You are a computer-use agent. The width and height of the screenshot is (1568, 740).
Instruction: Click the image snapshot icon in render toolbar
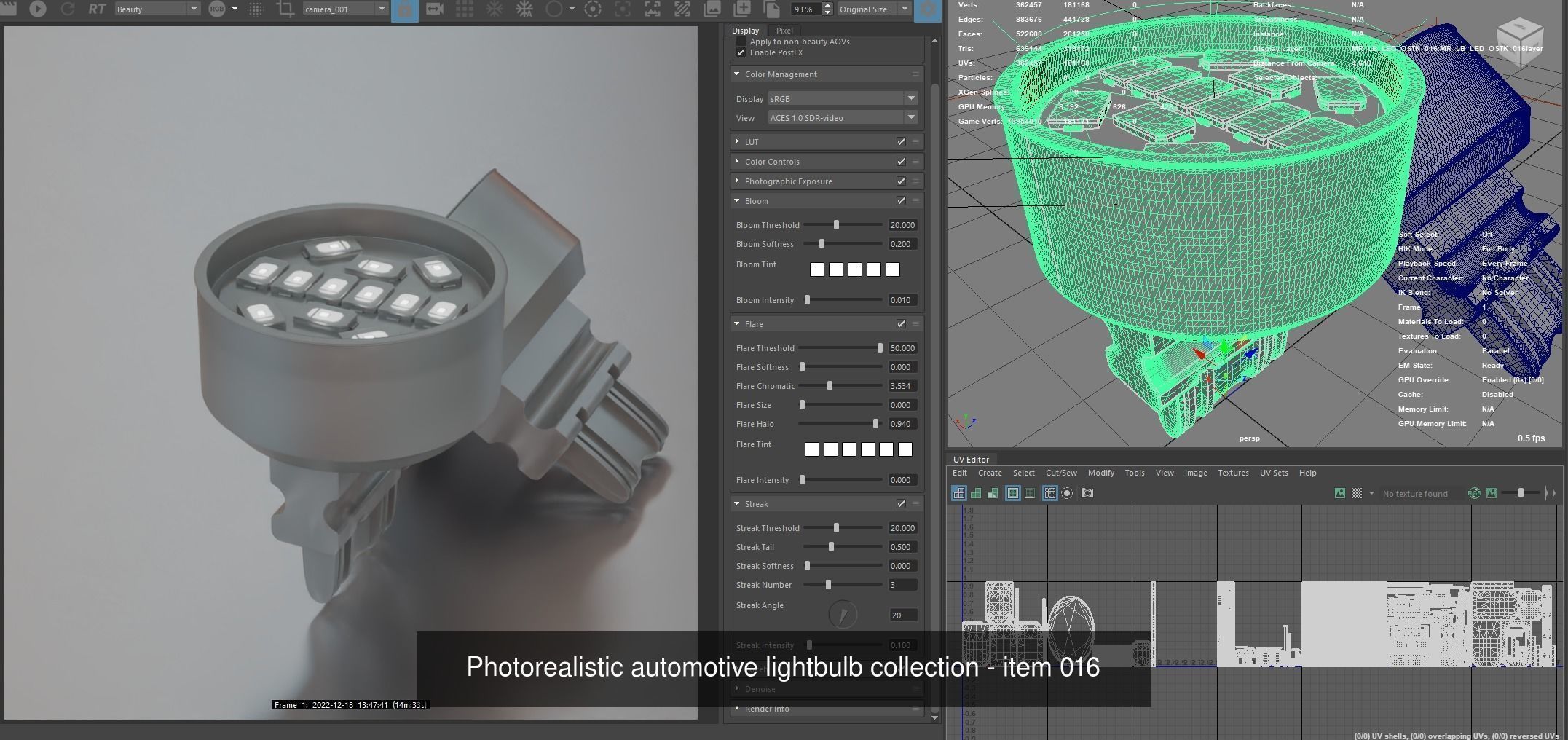(x=712, y=9)
